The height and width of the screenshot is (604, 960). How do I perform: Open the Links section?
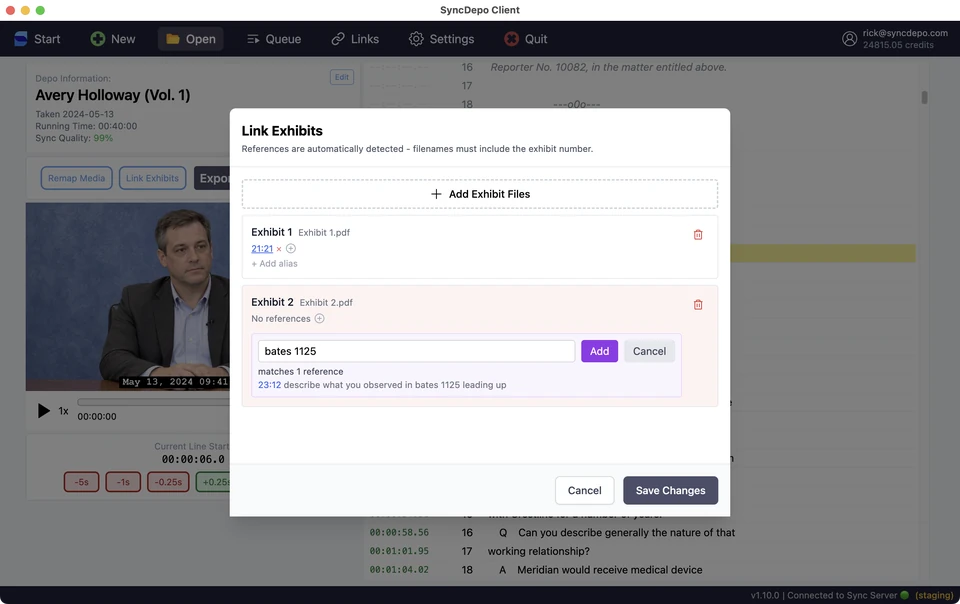tap(355, 39)
